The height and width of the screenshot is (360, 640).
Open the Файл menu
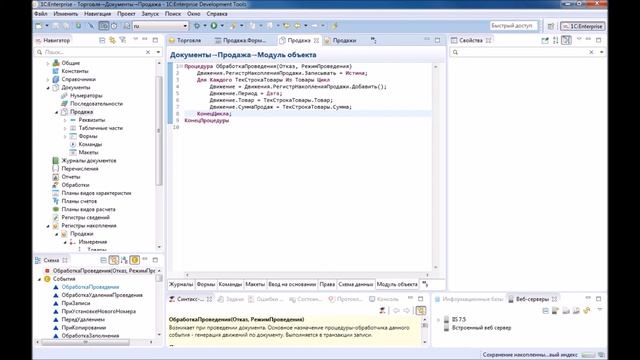[41, 13]
